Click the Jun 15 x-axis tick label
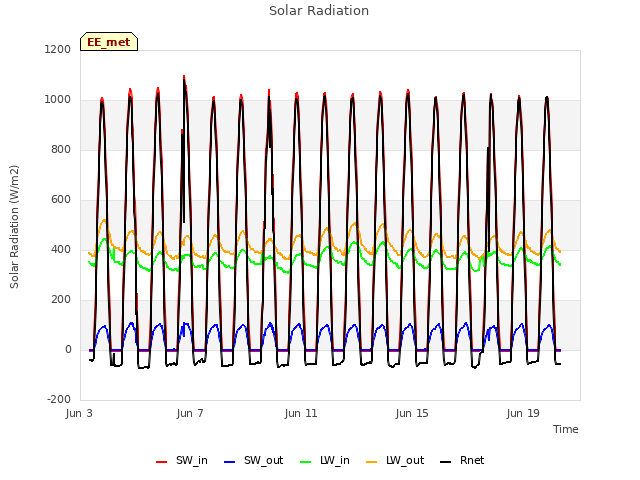Screen dimensions: 640x480 [412, 413]
